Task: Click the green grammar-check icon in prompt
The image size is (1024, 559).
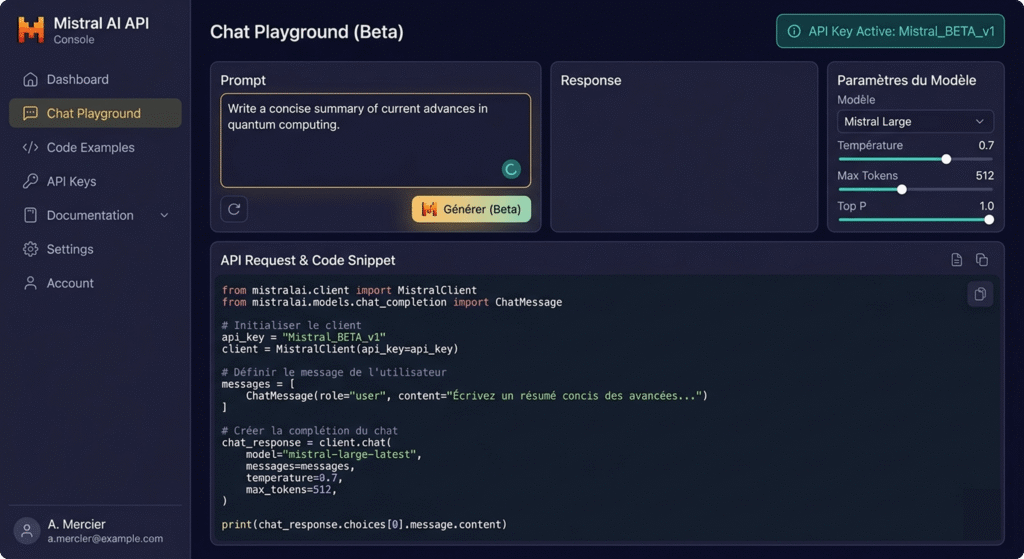Action: (x=511, y=170)
